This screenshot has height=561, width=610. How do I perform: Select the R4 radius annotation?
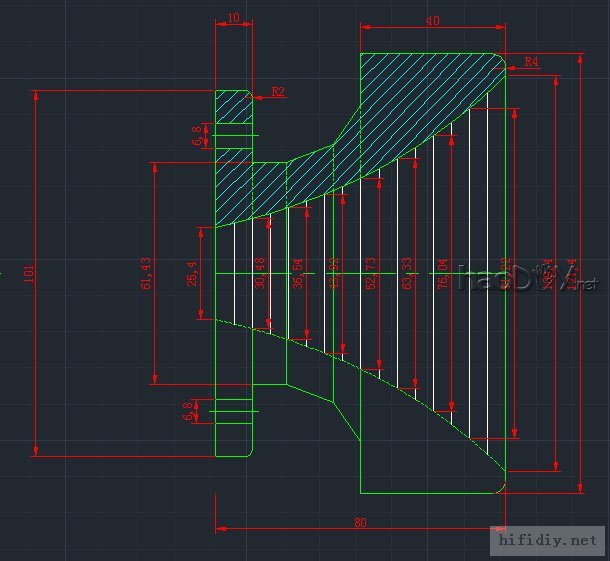coord(532,62)
